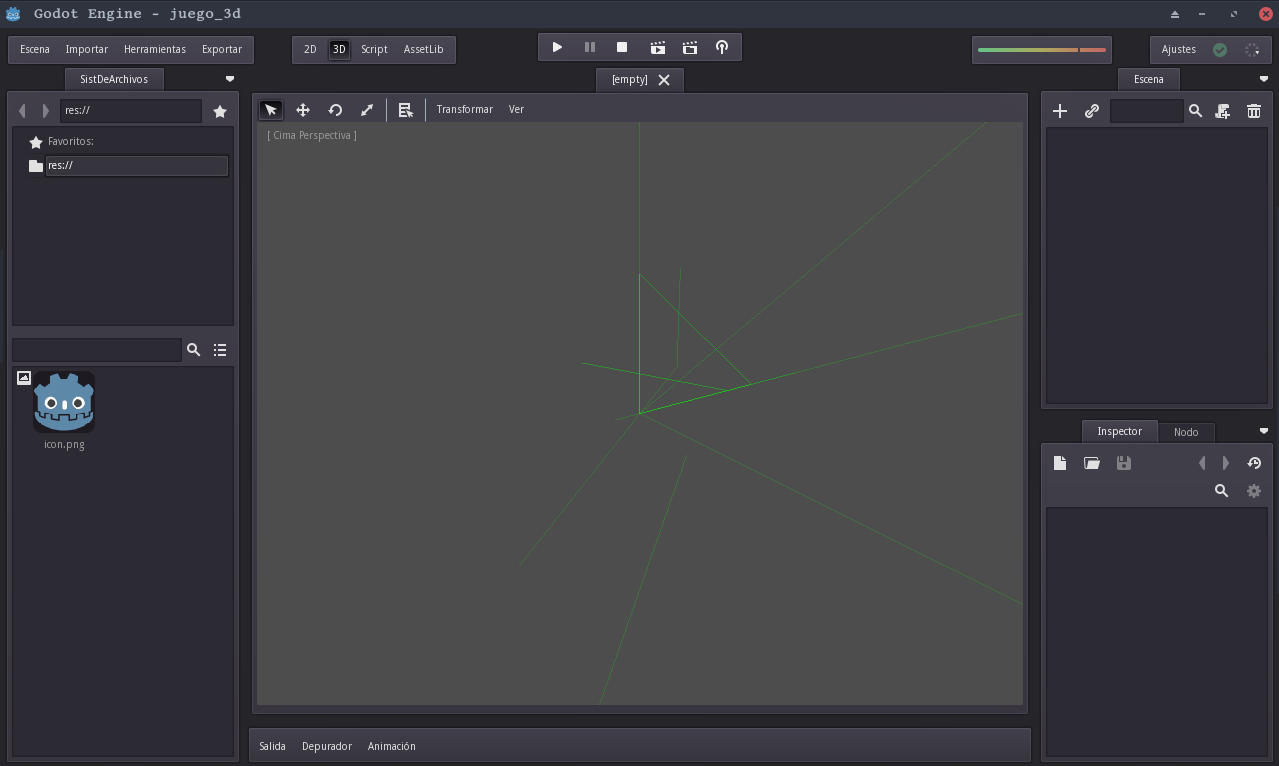Click the green check status icon
The width and height of the screenshot is (1279, 766).
point(1220,49)
